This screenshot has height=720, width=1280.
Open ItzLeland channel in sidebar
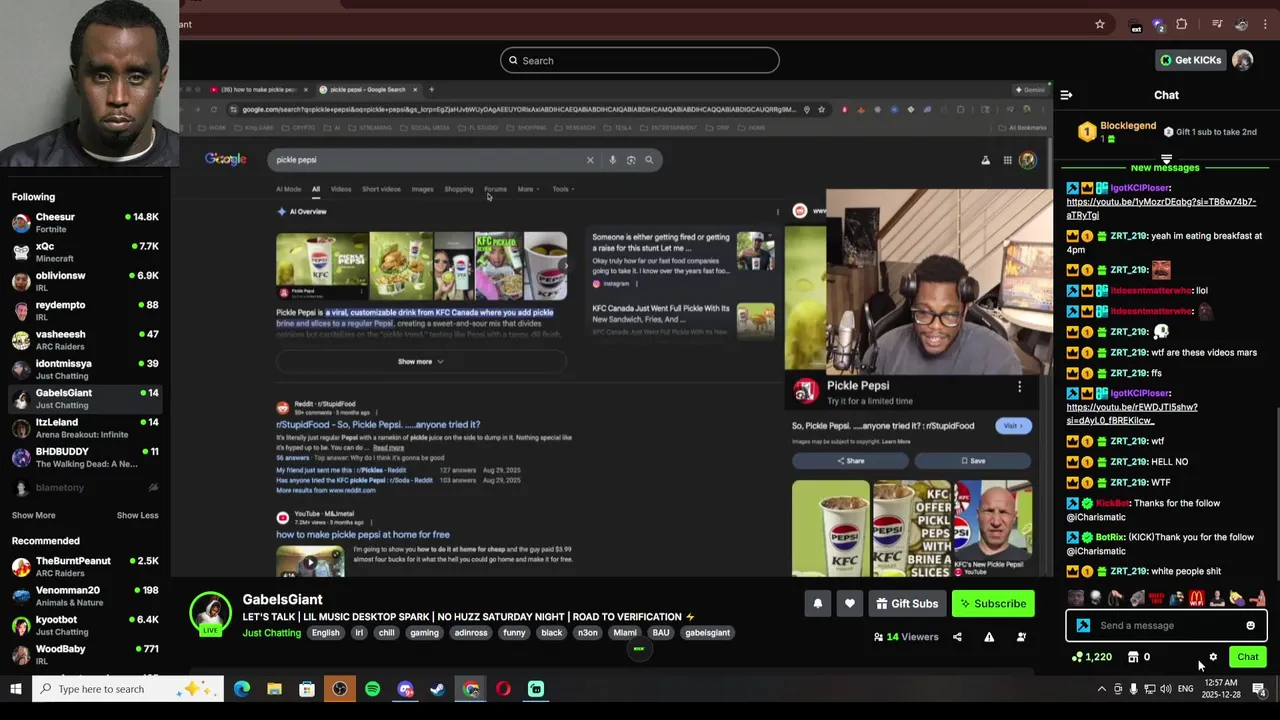[x=85, y=428]
